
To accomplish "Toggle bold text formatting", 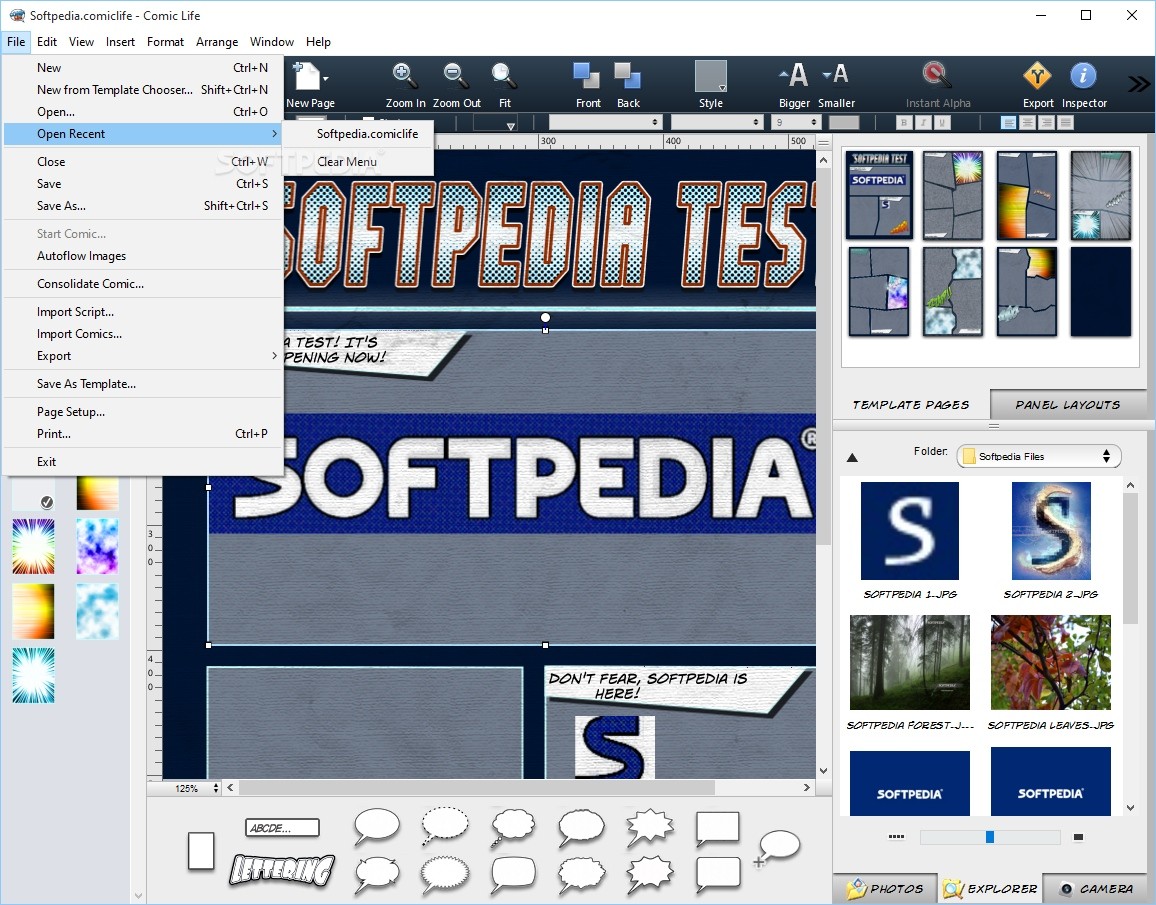I will 904,122.
